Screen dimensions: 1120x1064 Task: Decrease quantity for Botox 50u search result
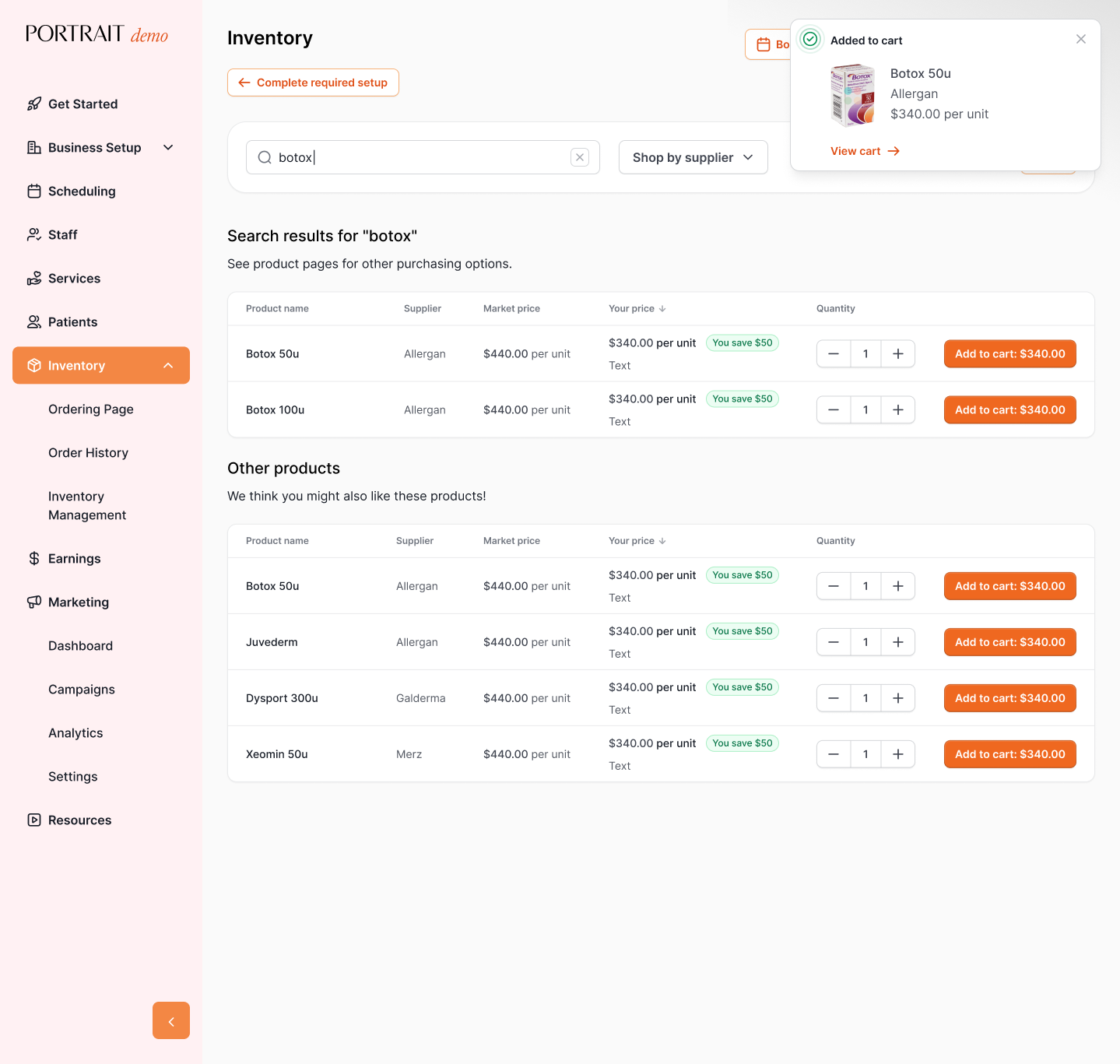pos(834,353)
